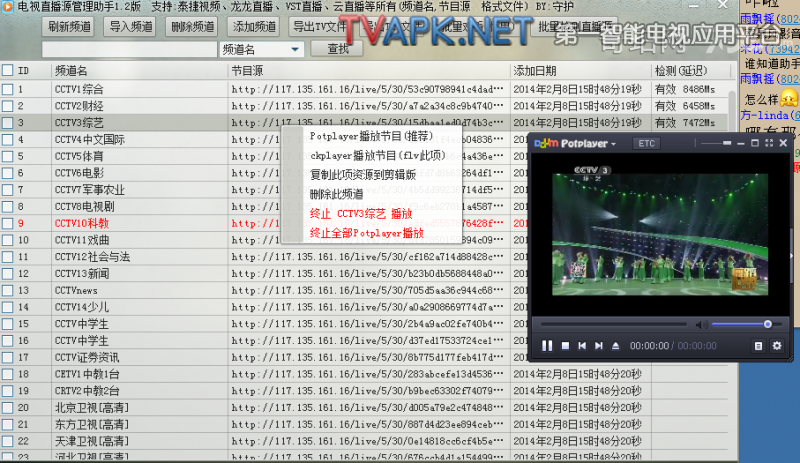
Task: Select the CCTV8电视剧 channel name
Action: (x=85, y=207)
